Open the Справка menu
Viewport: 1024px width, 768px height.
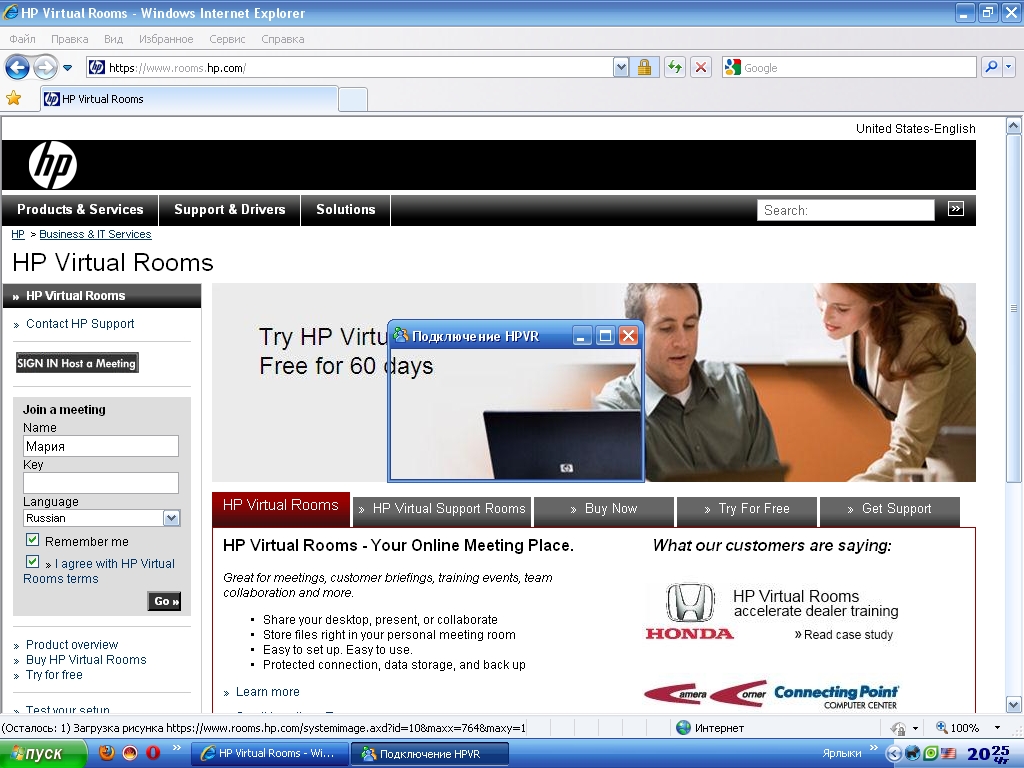pos(283,39)
